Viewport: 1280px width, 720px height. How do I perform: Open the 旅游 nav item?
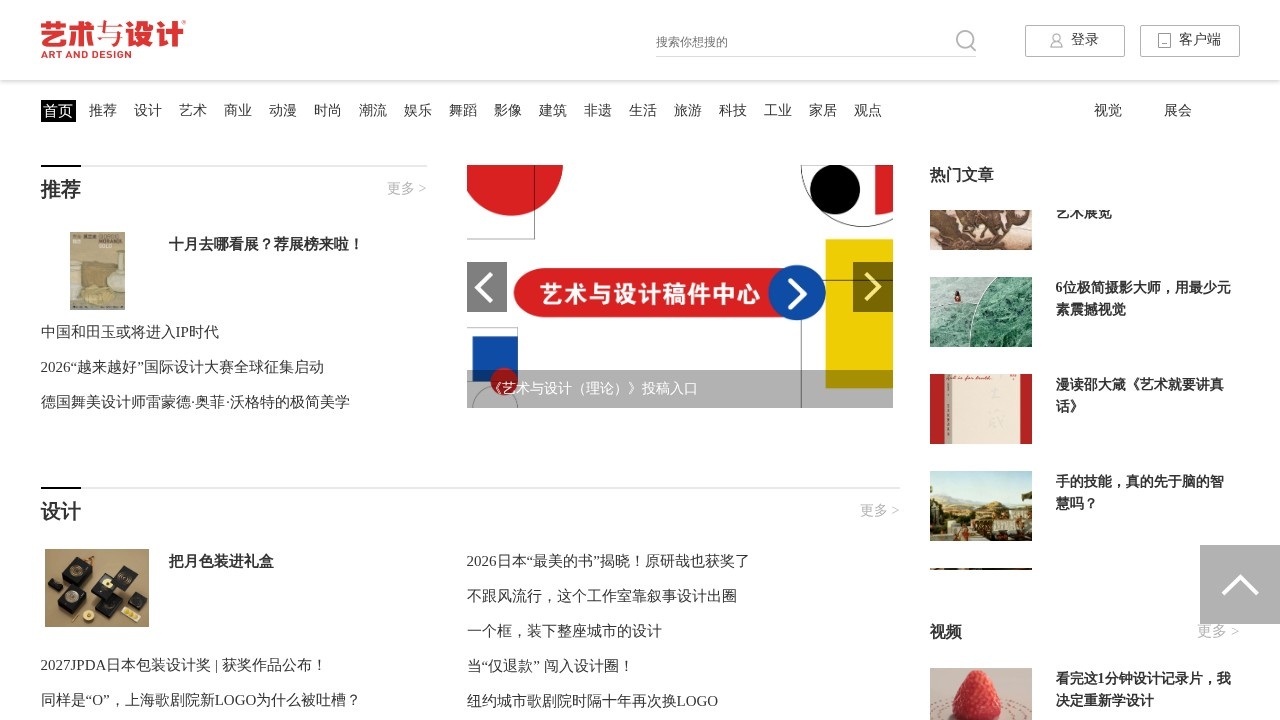click(x=688, y=111)
